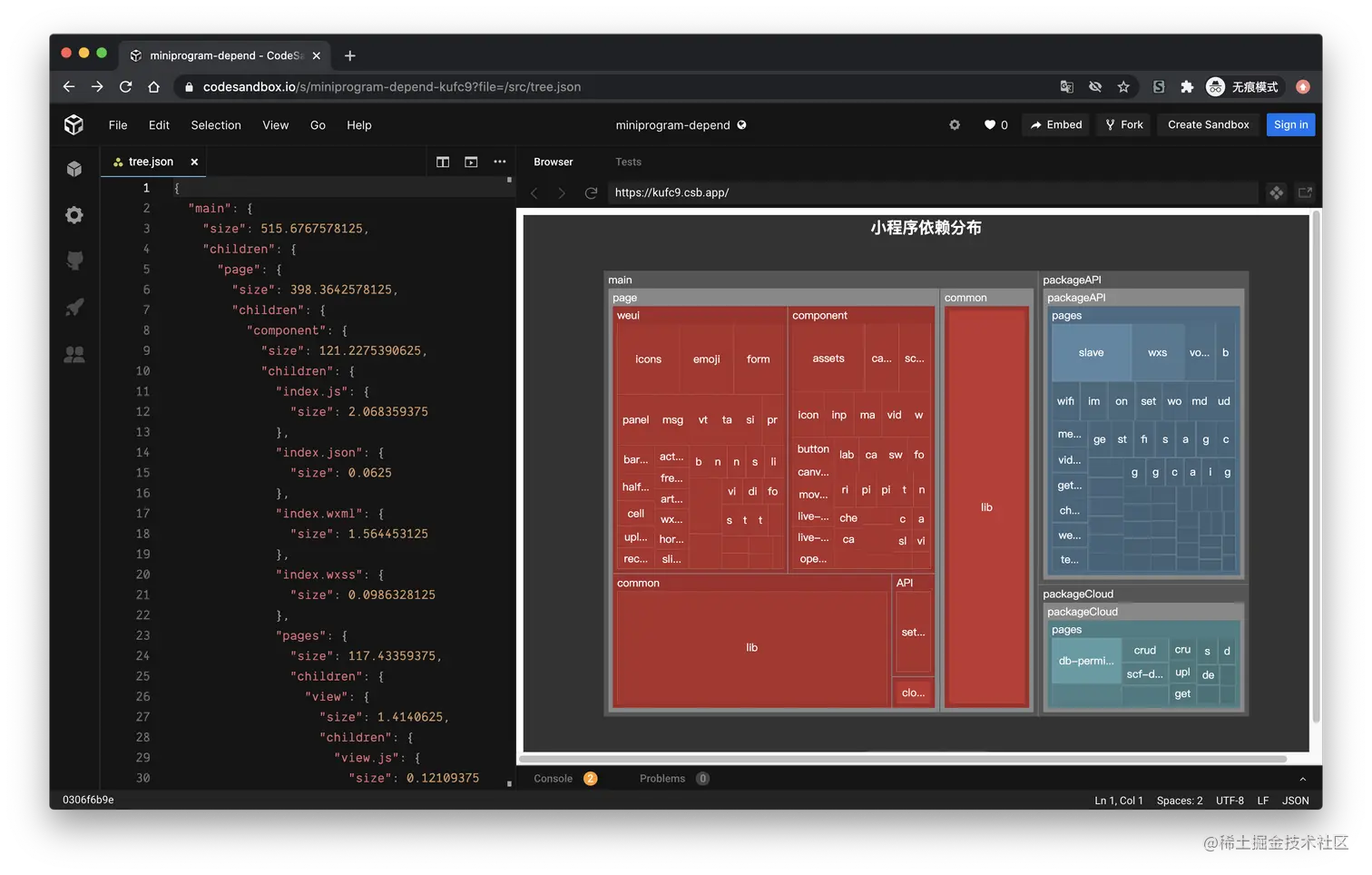Refresh the sandbox preview
Viewport: 1372px width, 875px height.
click(x=591, y=192)
